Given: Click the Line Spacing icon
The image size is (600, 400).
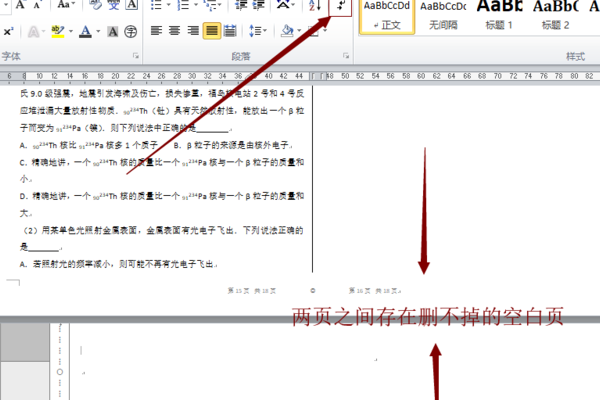Looking at the screenshot, I should pos(255,31).
